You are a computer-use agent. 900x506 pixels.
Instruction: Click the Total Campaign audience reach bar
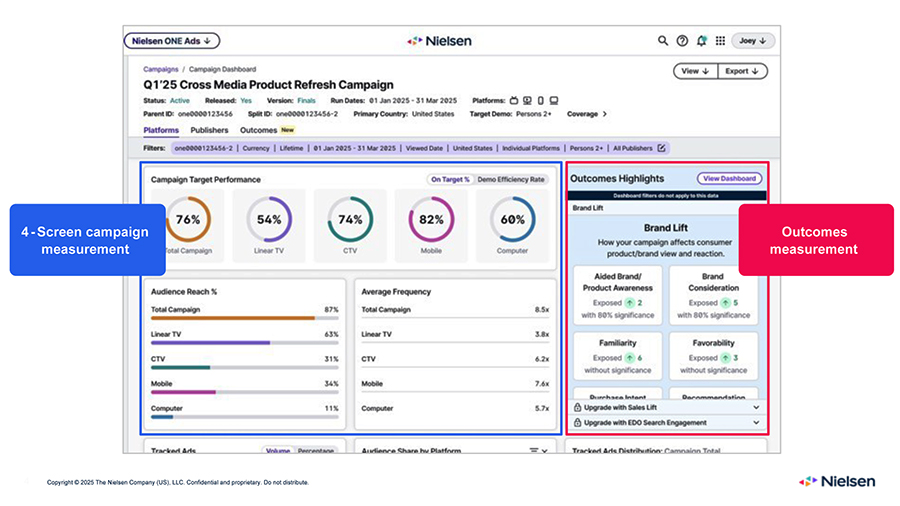click(233, 318)
